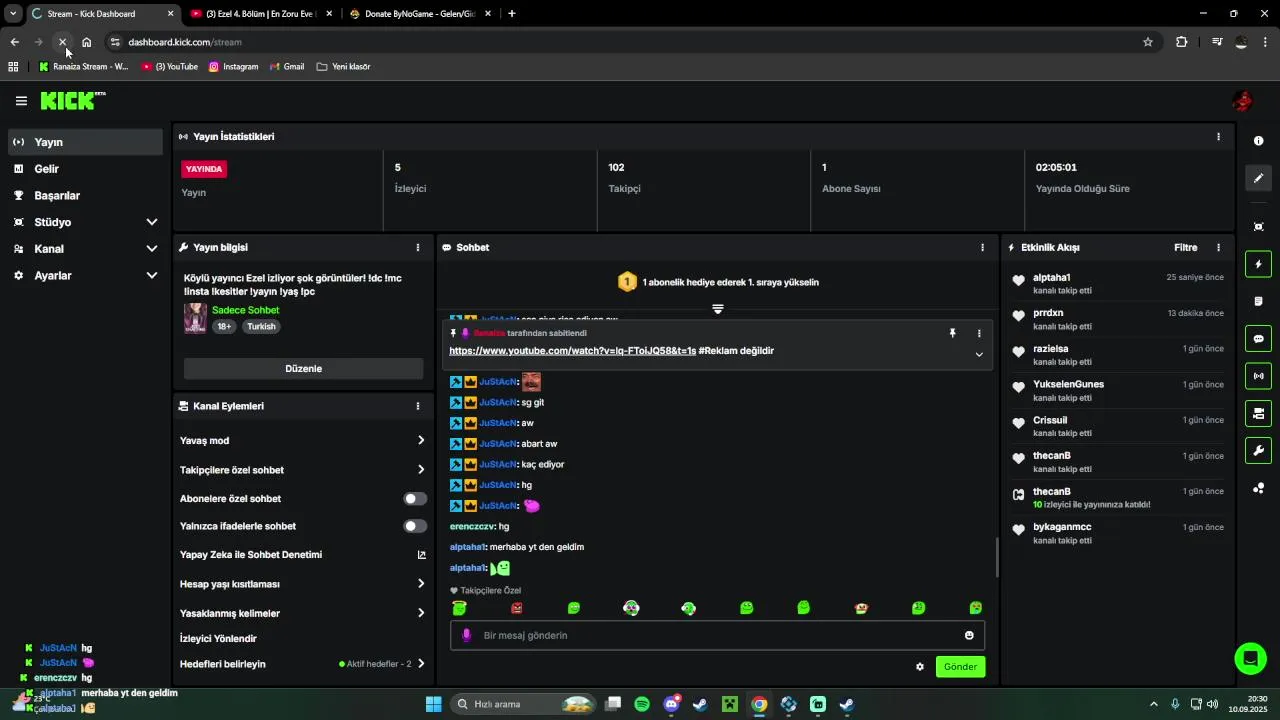1280x720 pixels.
Task: Expand the pinned message chevron
Action: [979, 354]
